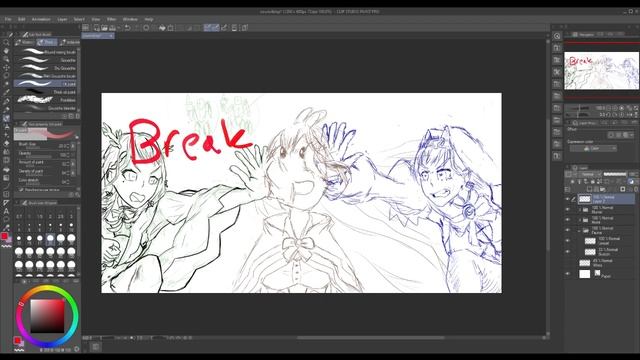
Task: Open the Edit menu
Action: (22, 19)
